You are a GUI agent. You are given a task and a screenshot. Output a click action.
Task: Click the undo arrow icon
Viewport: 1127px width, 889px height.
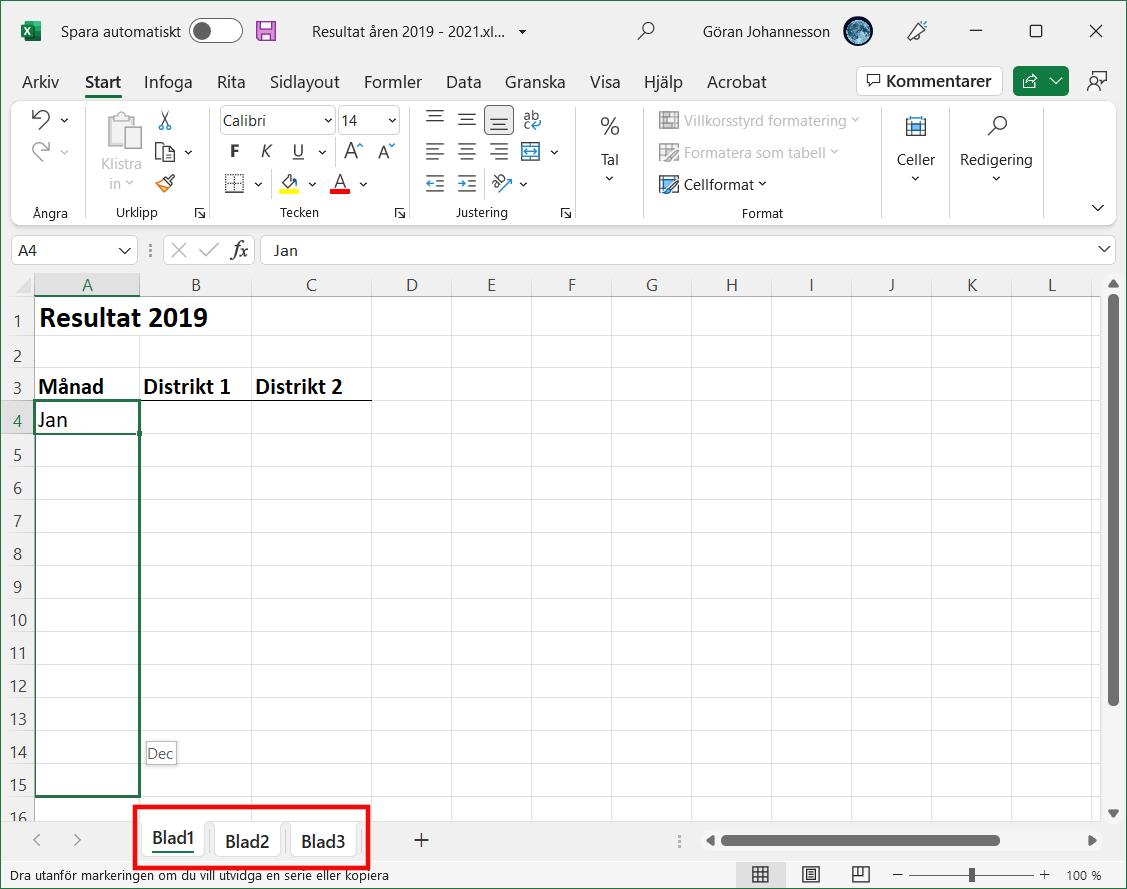coord(41,120)
